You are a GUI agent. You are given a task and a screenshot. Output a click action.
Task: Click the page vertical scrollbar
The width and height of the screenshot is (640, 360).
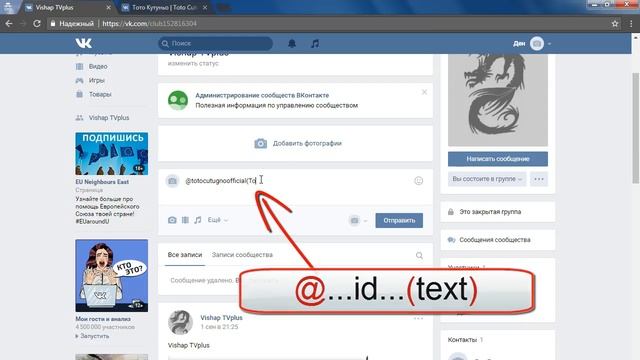pyautogui.click(x=636, y=129)
